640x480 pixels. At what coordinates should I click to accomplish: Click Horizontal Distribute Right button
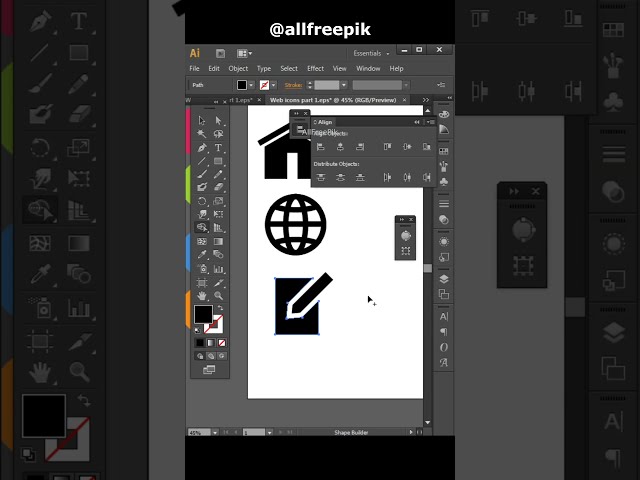tap(427, 177)
